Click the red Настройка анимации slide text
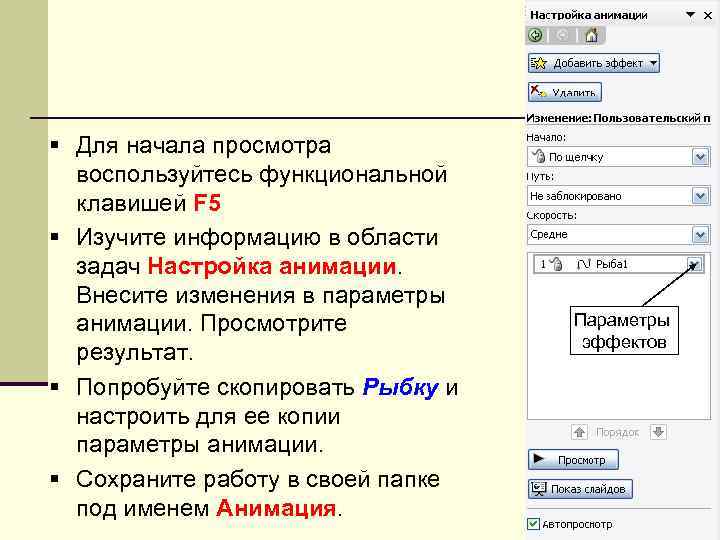 (272, 266)
